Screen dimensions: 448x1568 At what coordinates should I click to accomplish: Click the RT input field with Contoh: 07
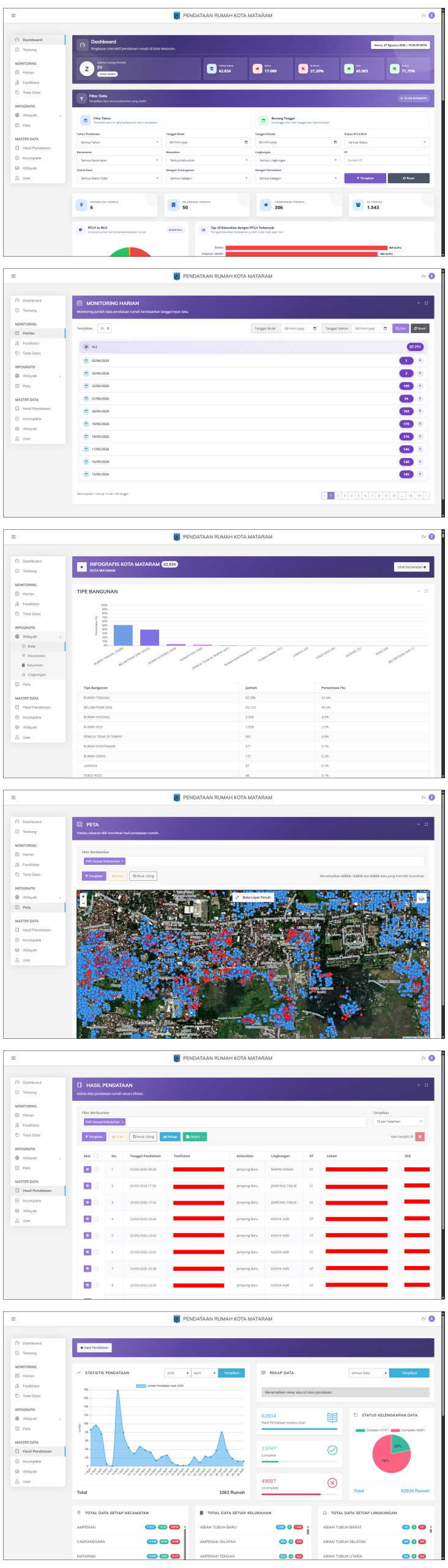tap(386, 160)
